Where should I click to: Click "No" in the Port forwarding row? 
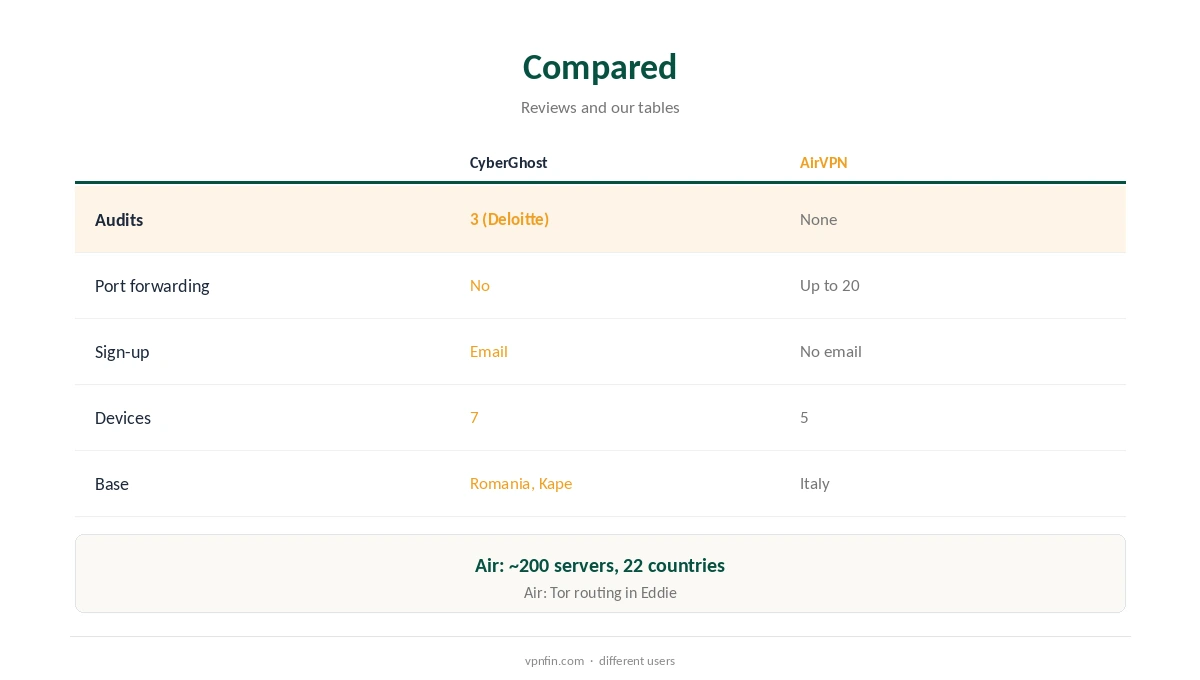[x=479, y=285]
